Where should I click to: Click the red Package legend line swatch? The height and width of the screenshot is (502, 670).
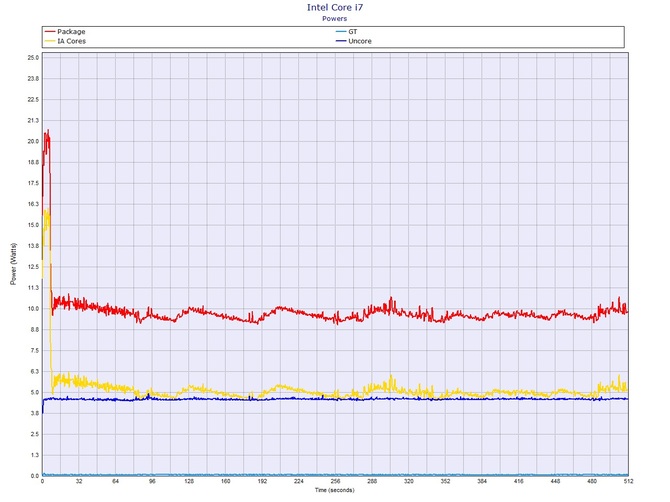pos(50,32)
